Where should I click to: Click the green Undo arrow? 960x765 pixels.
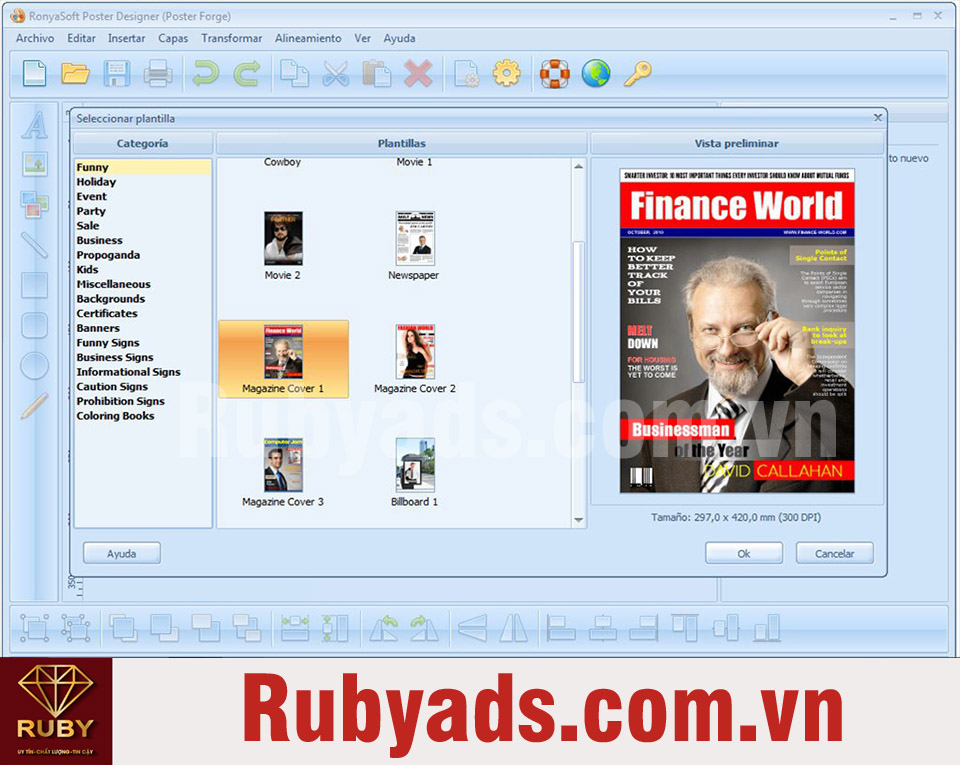point(206,73)
